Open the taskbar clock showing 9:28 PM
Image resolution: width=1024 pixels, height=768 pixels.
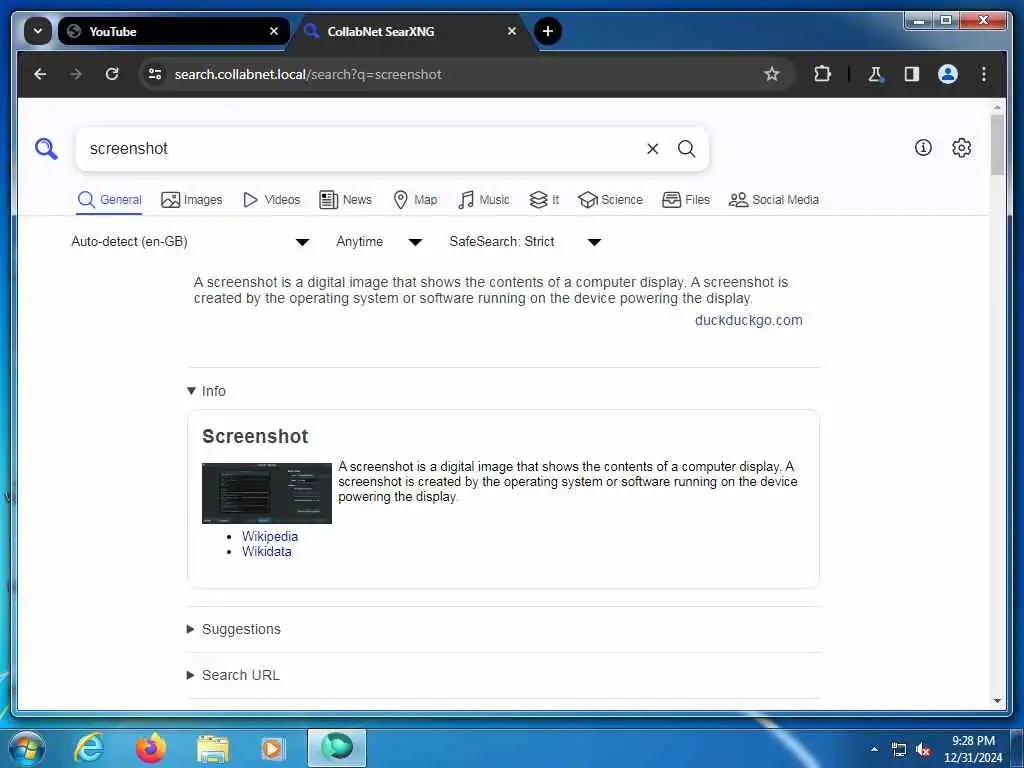pos(973,749)
